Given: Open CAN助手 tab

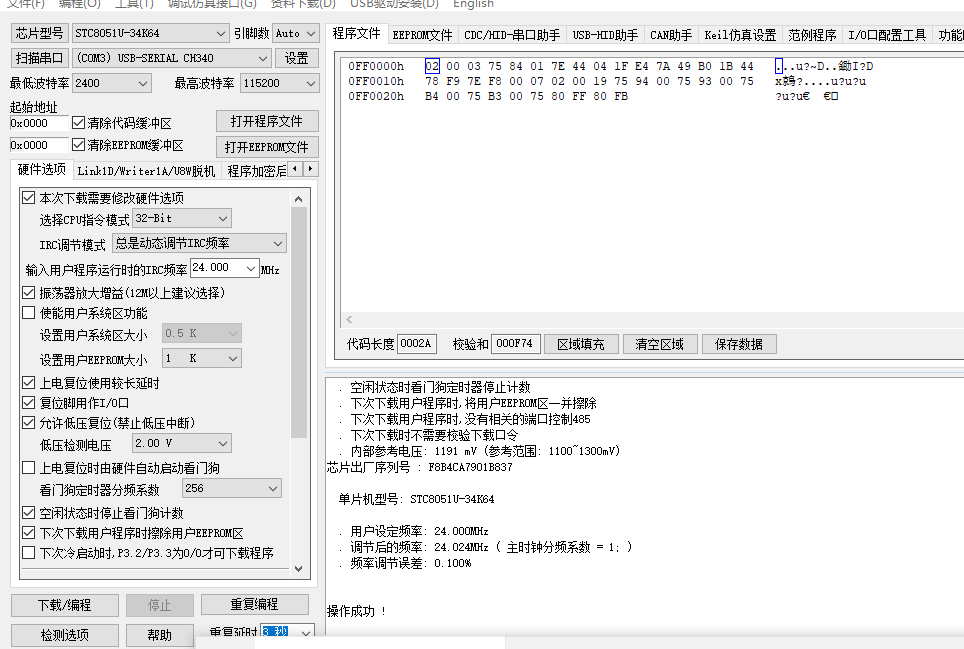Looking at the screenshot, I should tap(671, 35).
